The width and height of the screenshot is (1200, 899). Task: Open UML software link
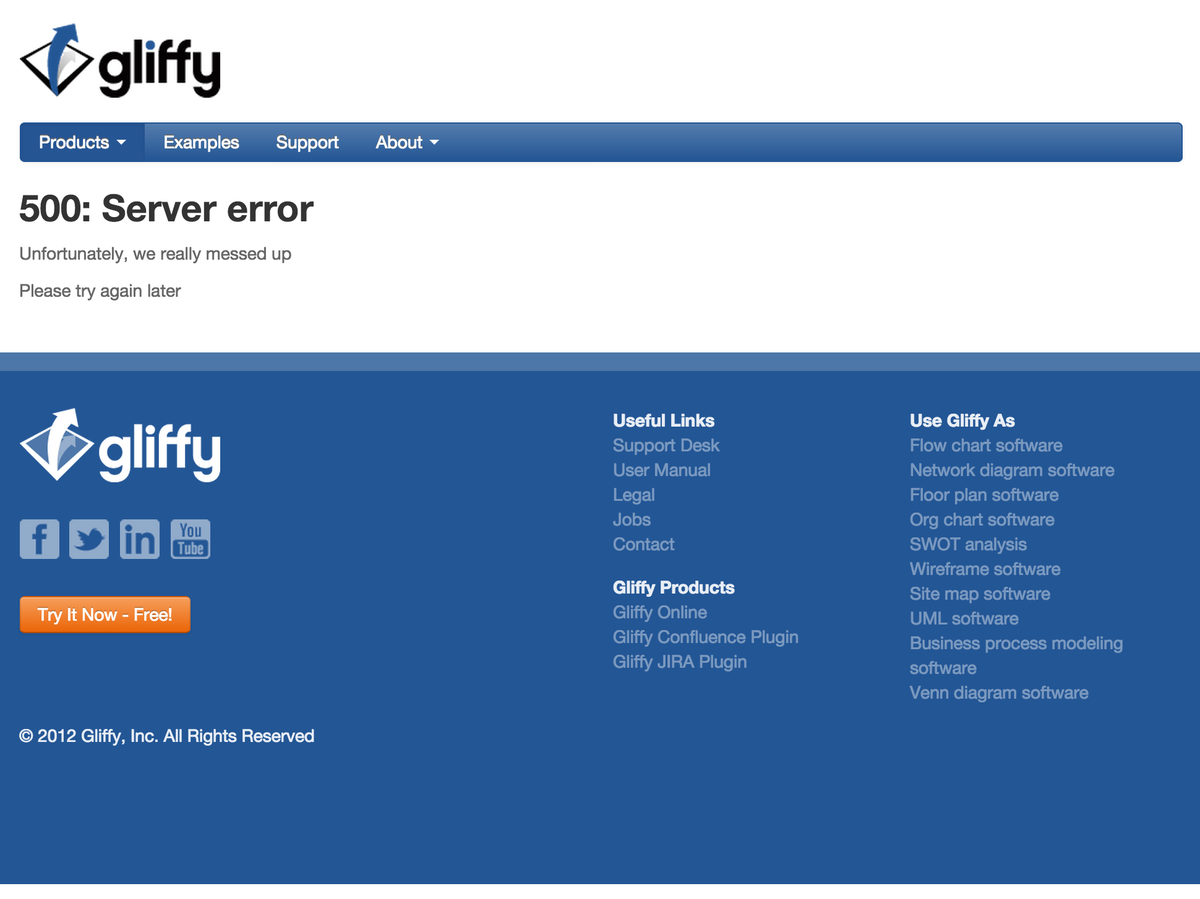coord(964,618)
